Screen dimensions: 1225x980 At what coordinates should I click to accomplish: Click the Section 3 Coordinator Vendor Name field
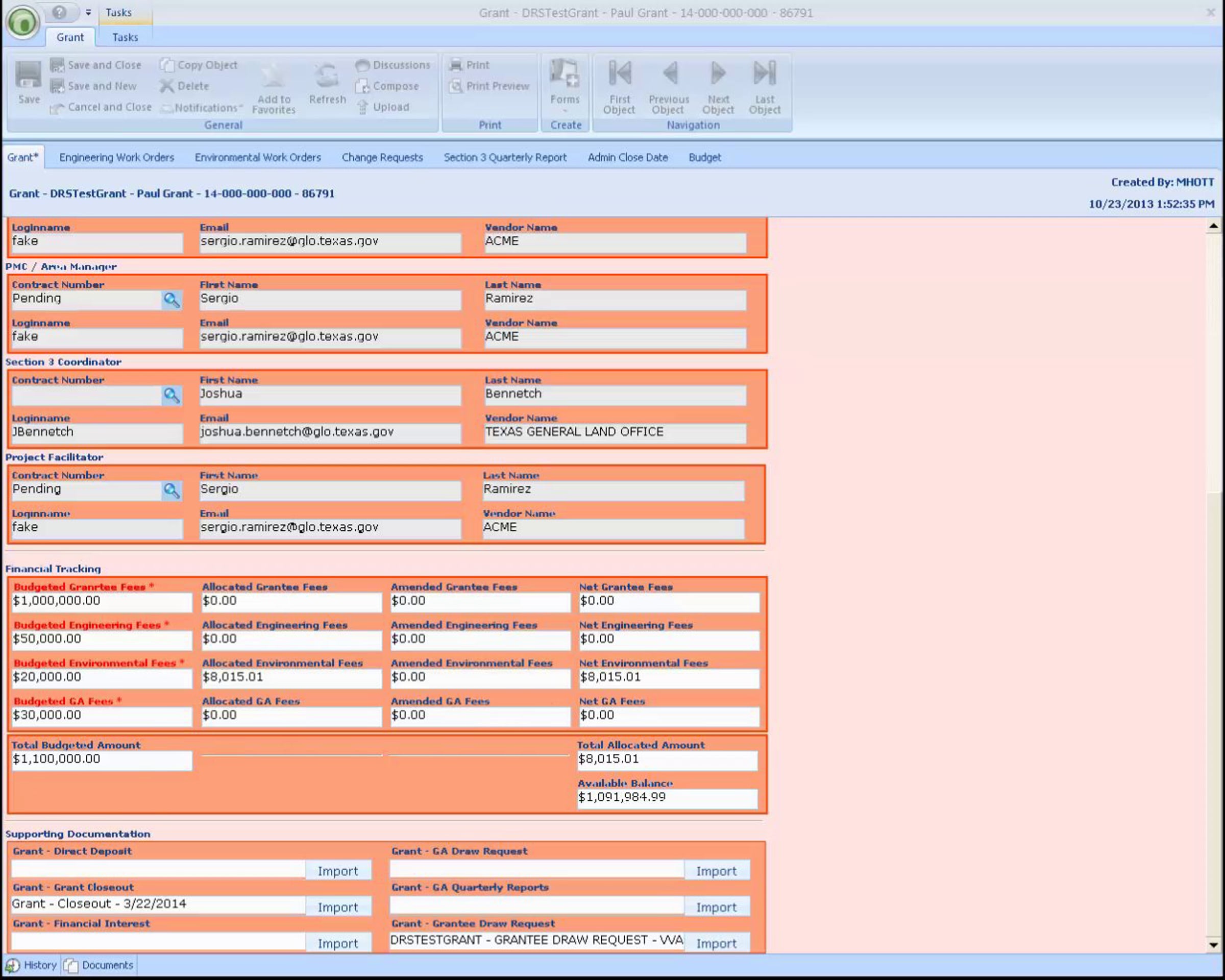click(x=616, y=433)
